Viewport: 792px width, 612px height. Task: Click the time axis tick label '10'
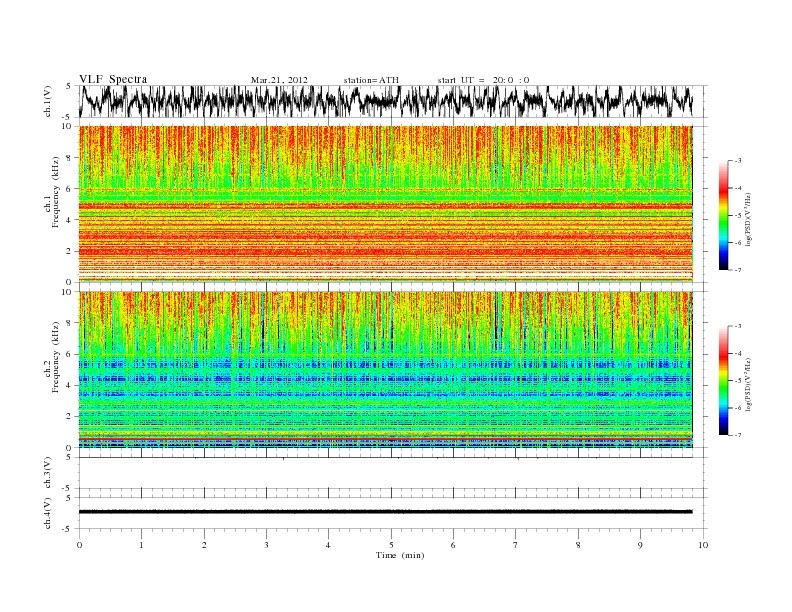[703, 545]
